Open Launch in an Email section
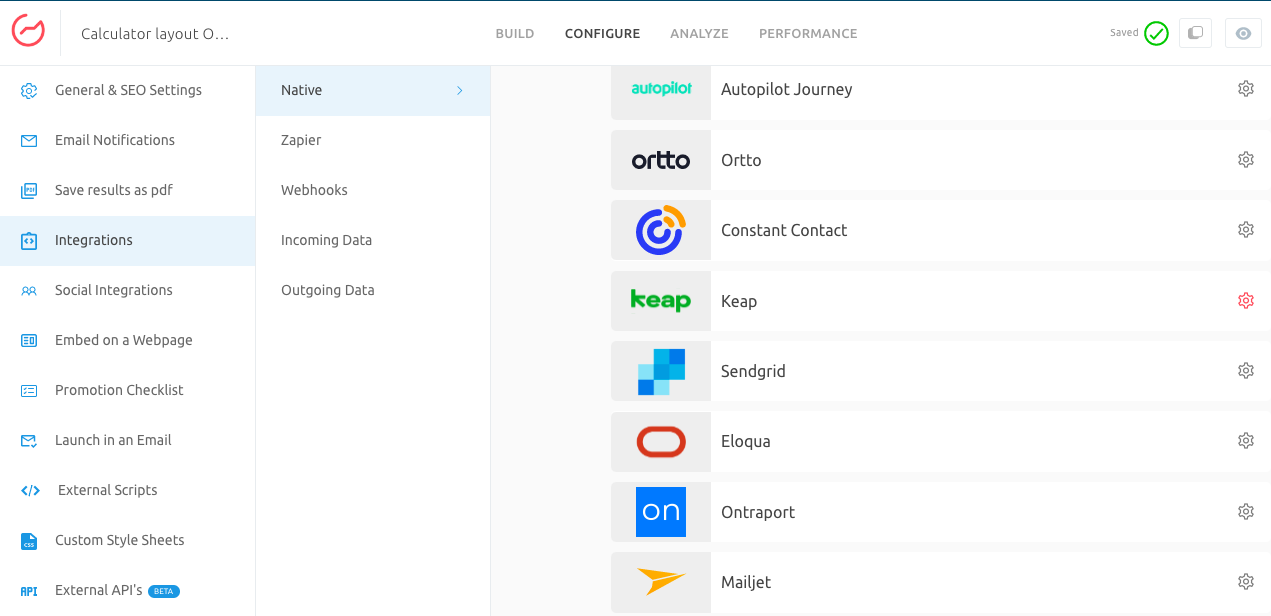Viewport: 1271px width, 616px height. coord(128,440)
